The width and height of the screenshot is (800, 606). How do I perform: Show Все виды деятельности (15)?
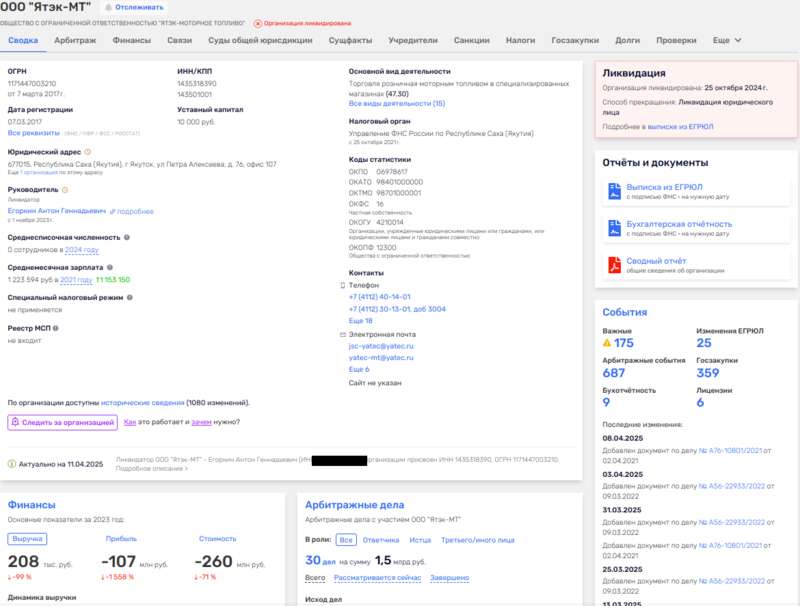point(396,104)
